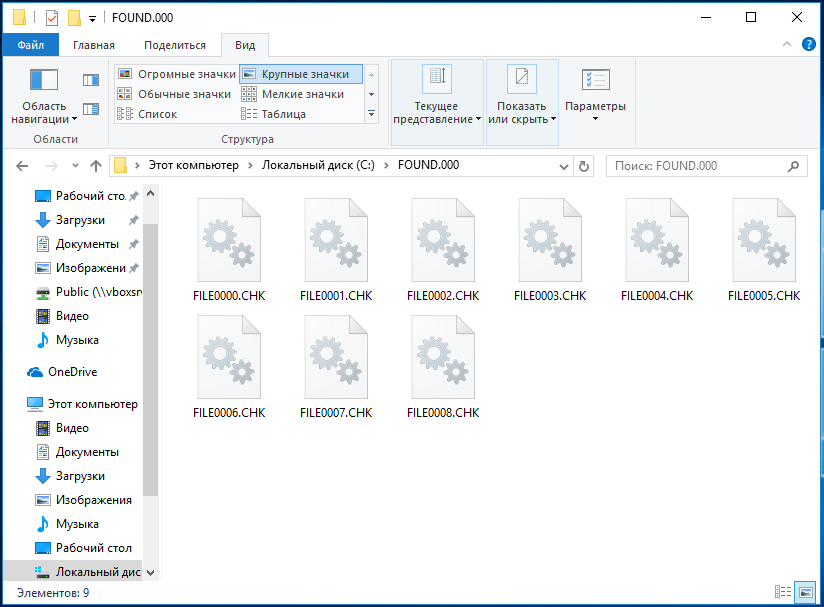Open pinned Документы quick access
824x607 pixels.
[85, 244]
